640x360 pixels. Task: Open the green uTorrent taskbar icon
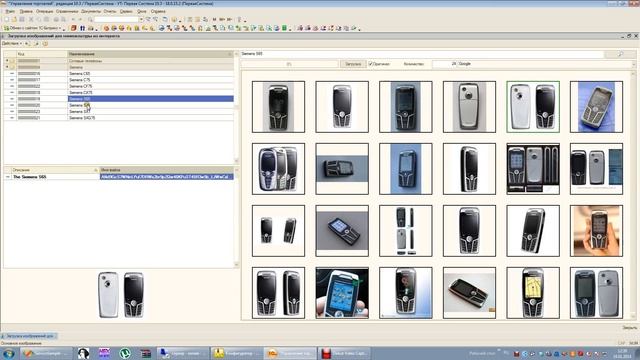tap(125, 353)
